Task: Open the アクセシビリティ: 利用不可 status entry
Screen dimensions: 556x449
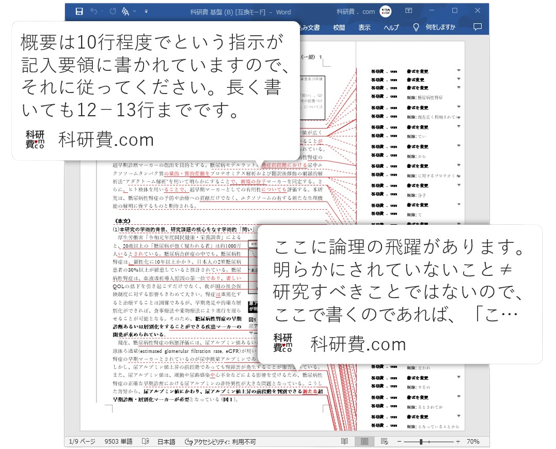Action: pos(220,442)
